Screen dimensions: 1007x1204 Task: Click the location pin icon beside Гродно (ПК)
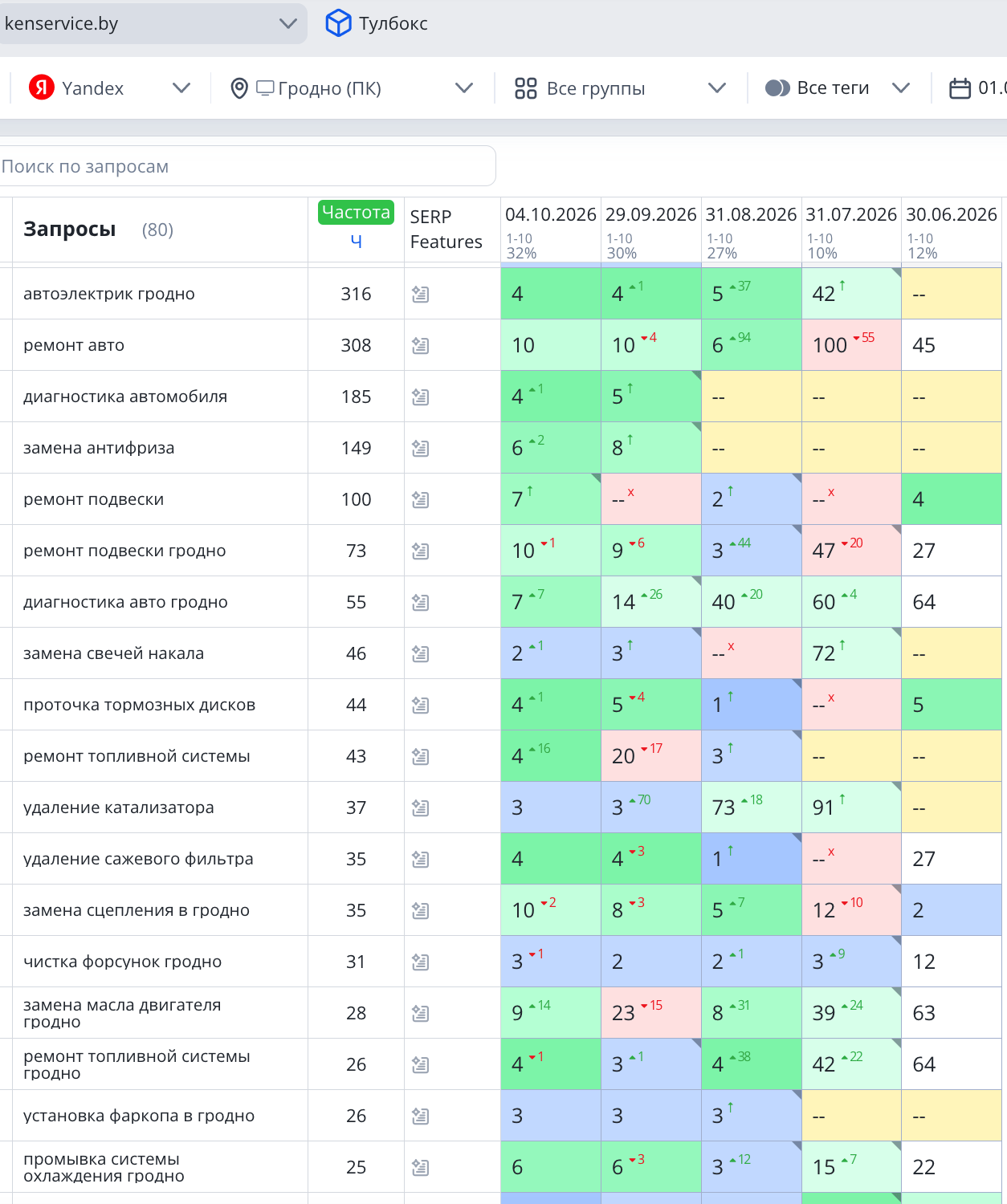coord(238,88)
